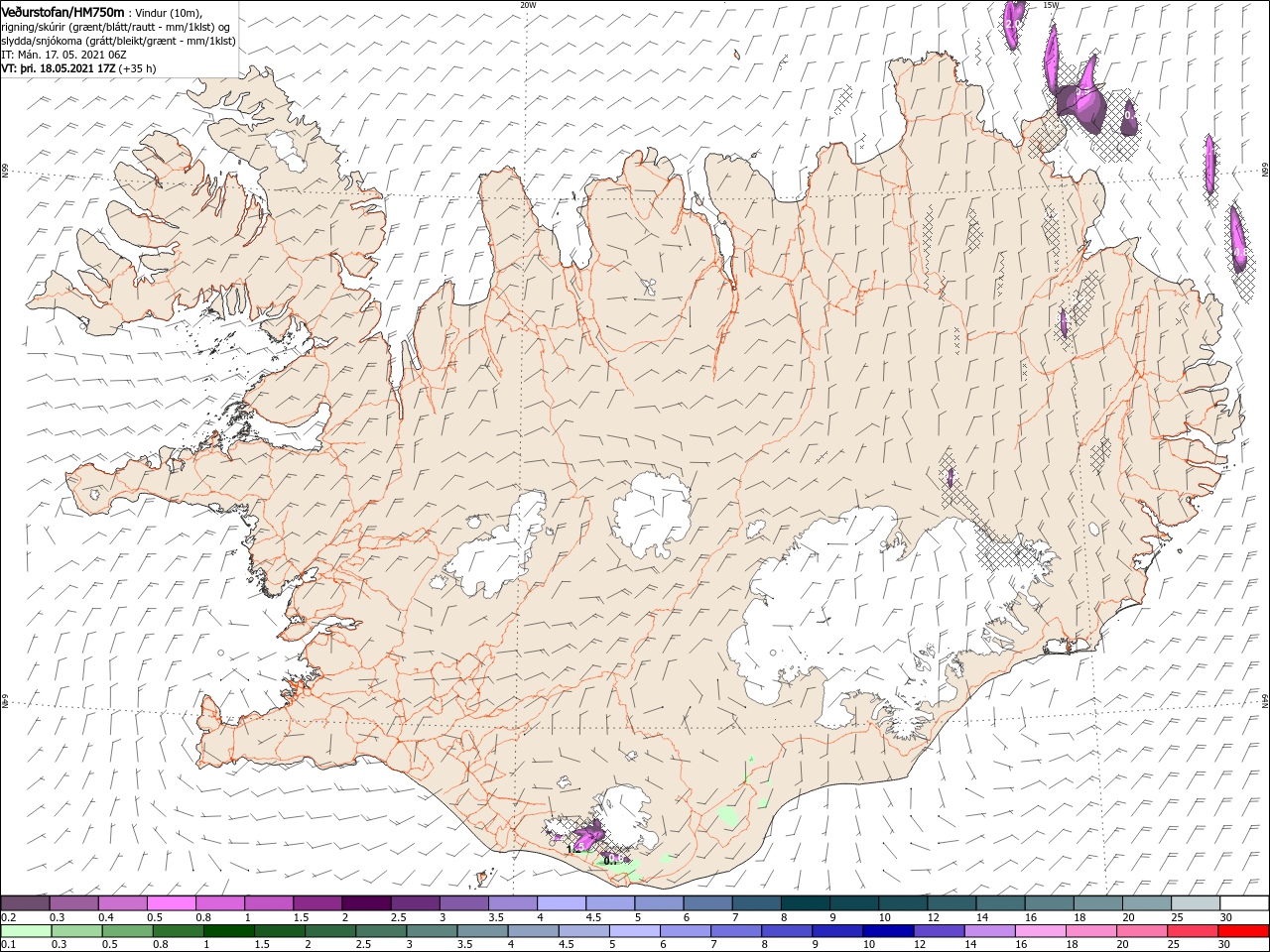The height and width of the screenshot is (952, 1270).
Task: Select lower legend swatch starting at 7
Action: [736, 931]
